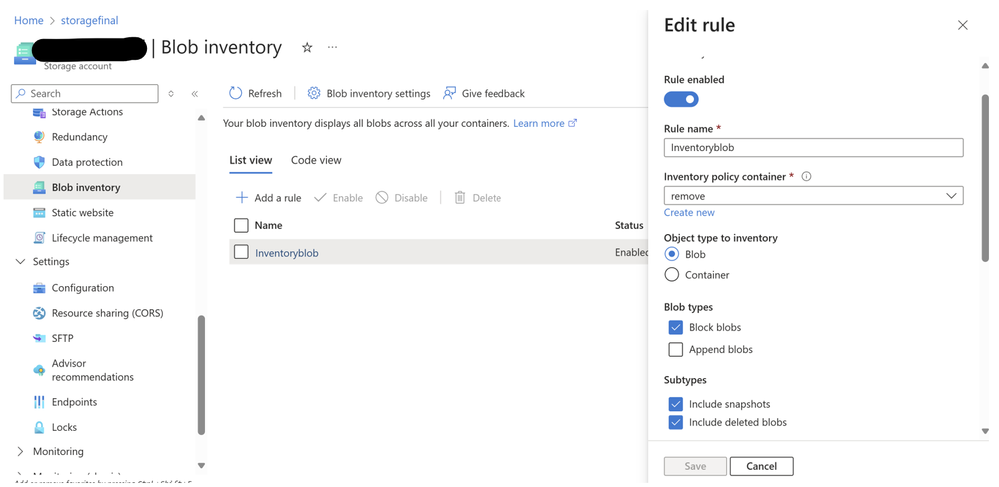This screenshot has height=487, width=999.
Task: Click in the sidebar Search field
Action: click(85, 94)
